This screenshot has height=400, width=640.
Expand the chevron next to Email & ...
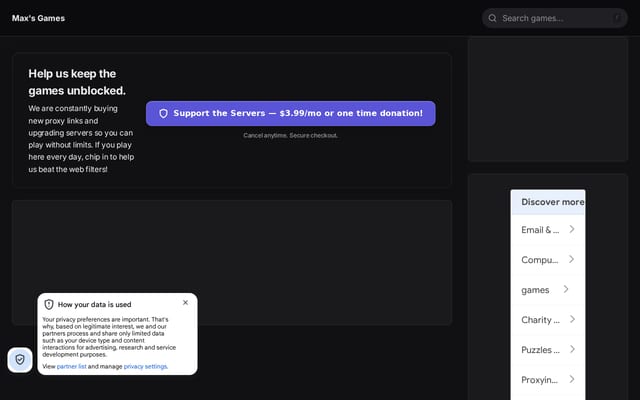pos(572,229)
